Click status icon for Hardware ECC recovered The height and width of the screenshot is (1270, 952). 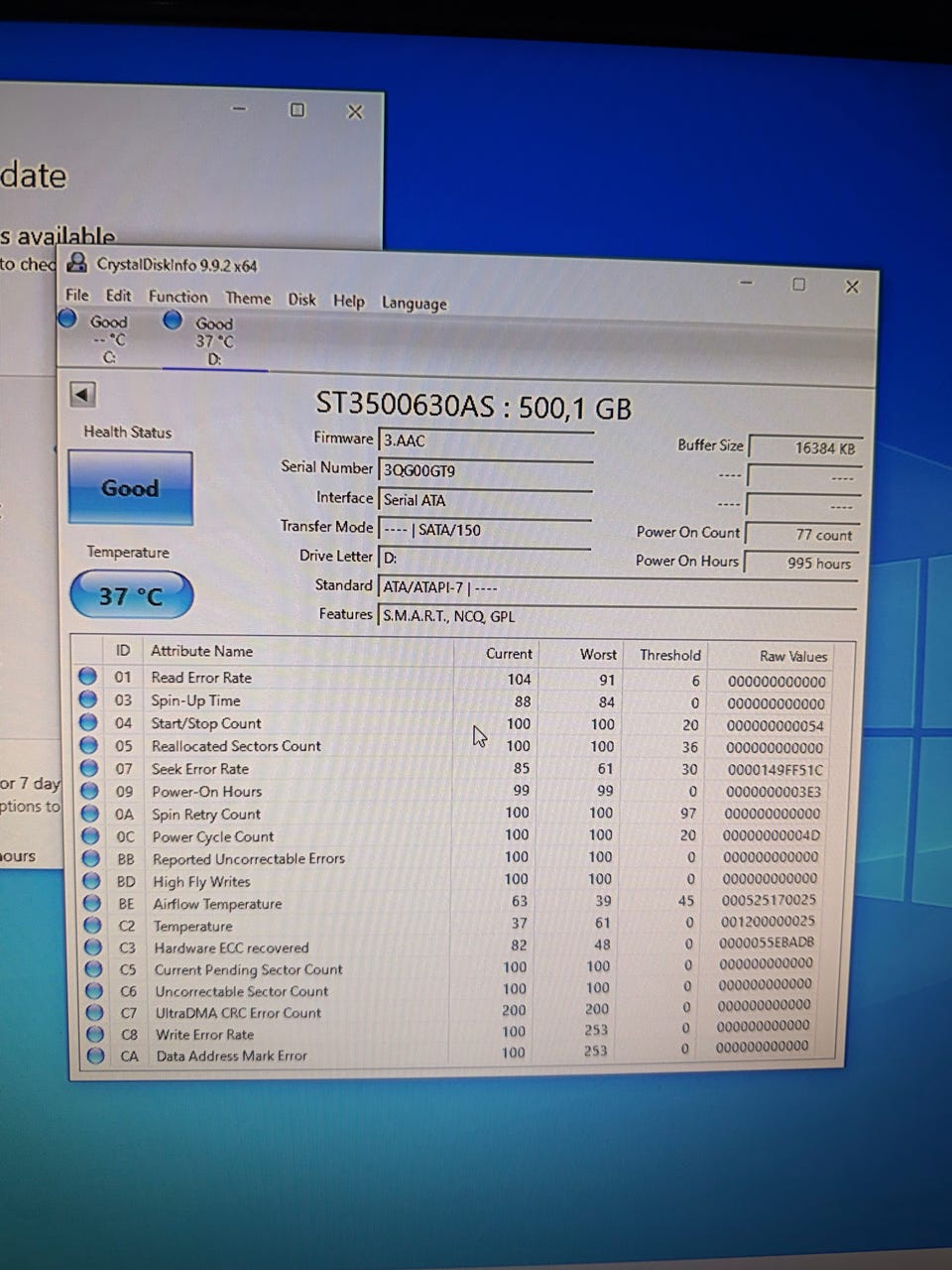pyautogui.click(x=93, y=947)
